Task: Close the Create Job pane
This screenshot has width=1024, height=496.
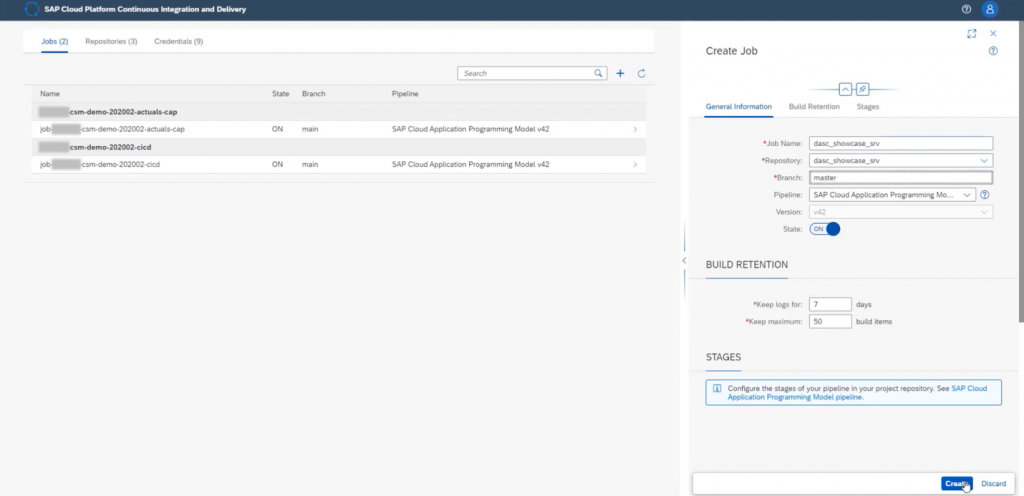Action: [x=993, y=33]
